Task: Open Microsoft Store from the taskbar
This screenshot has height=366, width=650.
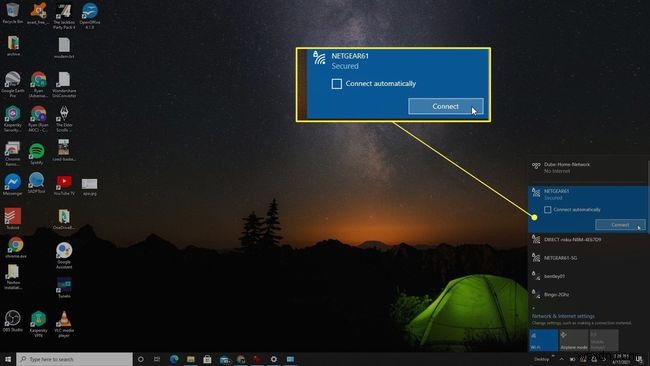Action: (207, 359)
